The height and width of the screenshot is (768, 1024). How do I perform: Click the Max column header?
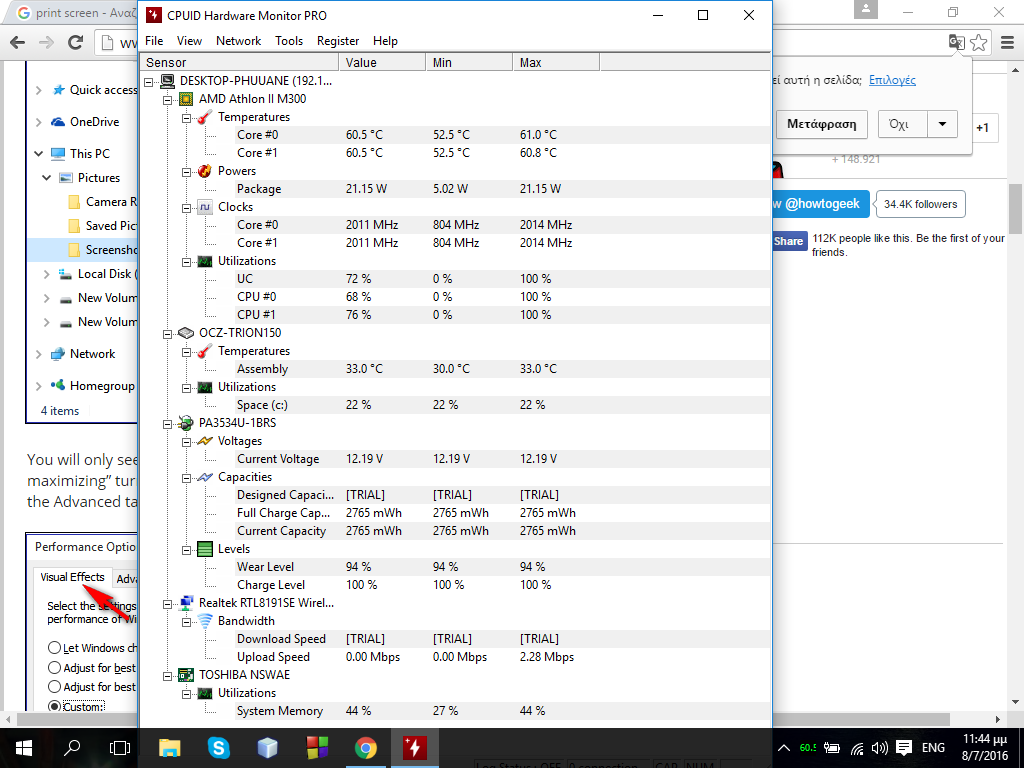coord(556,63)
